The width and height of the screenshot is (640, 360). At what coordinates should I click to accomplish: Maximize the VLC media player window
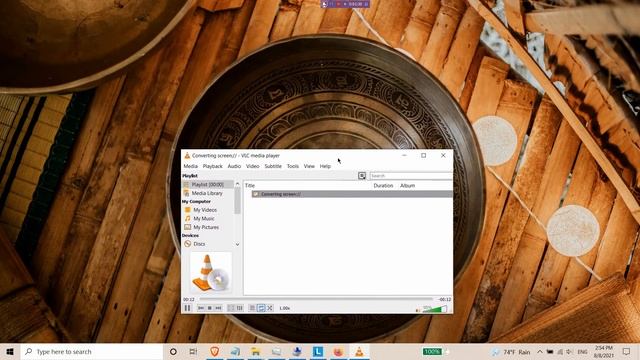tap(423, 156)
